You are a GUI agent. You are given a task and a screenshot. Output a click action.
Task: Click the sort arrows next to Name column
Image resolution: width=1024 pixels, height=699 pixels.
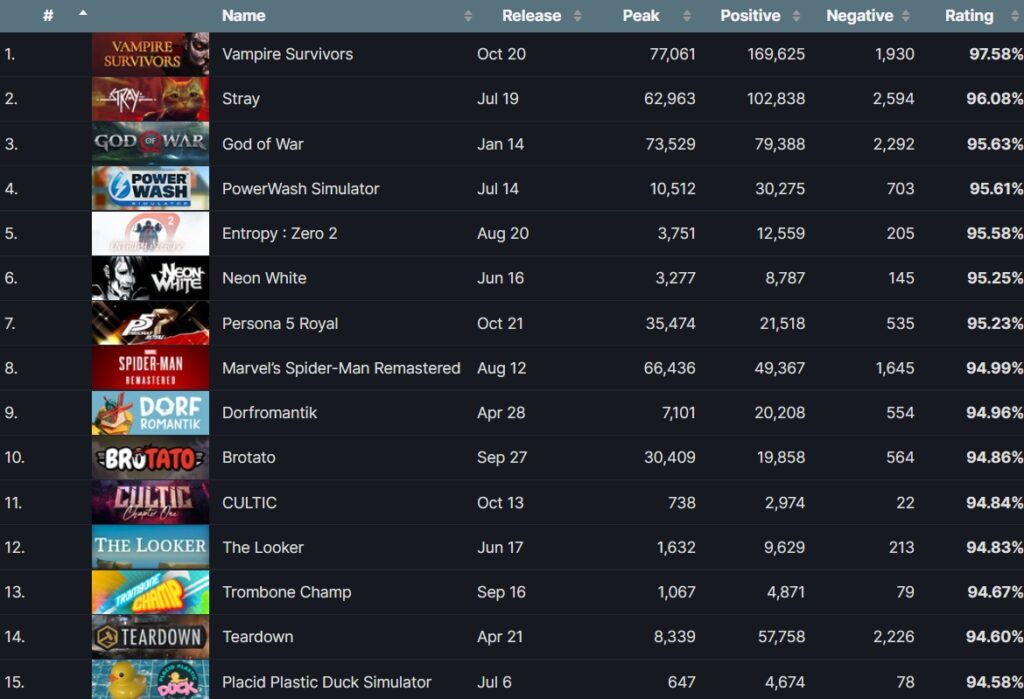[x=470, y=15]
